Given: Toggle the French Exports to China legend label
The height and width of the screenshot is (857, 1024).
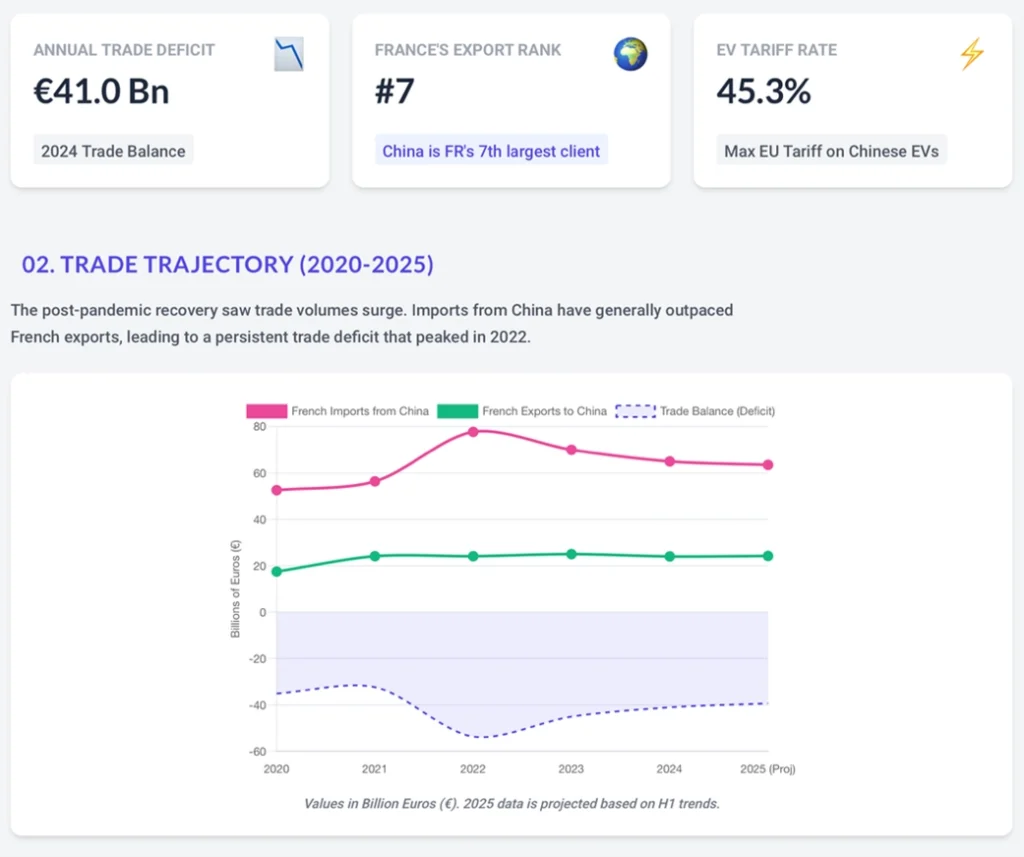Looking at the screenshot, I should [x=544, y=411].
